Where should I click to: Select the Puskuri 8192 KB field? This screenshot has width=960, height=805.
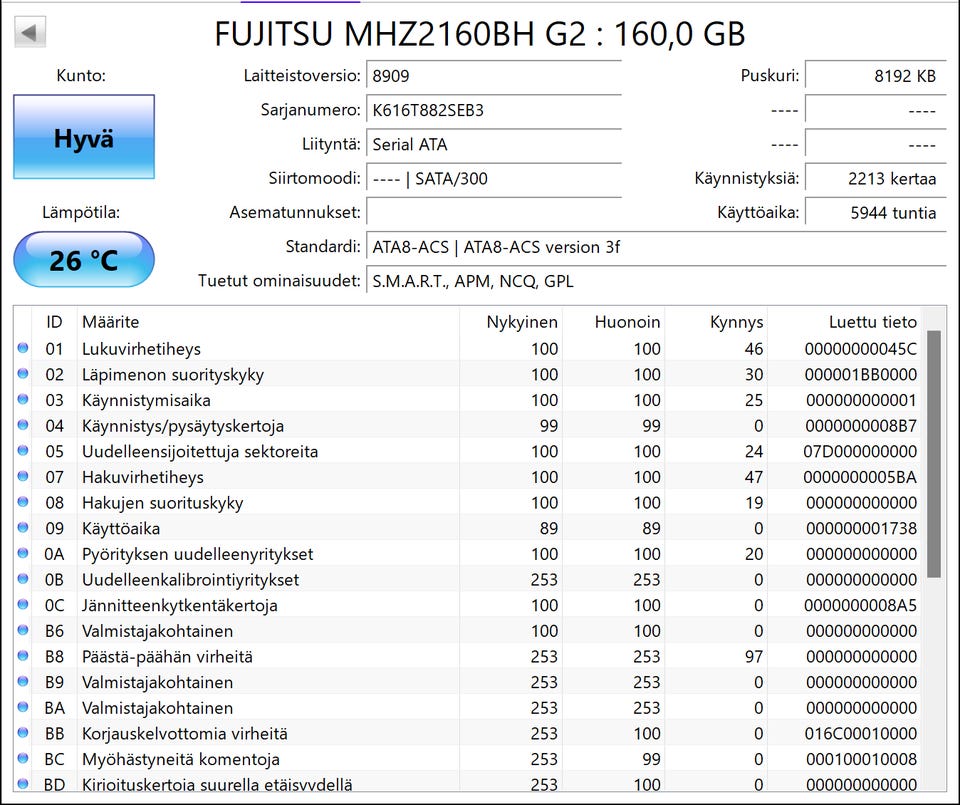(x=875, y=76)
